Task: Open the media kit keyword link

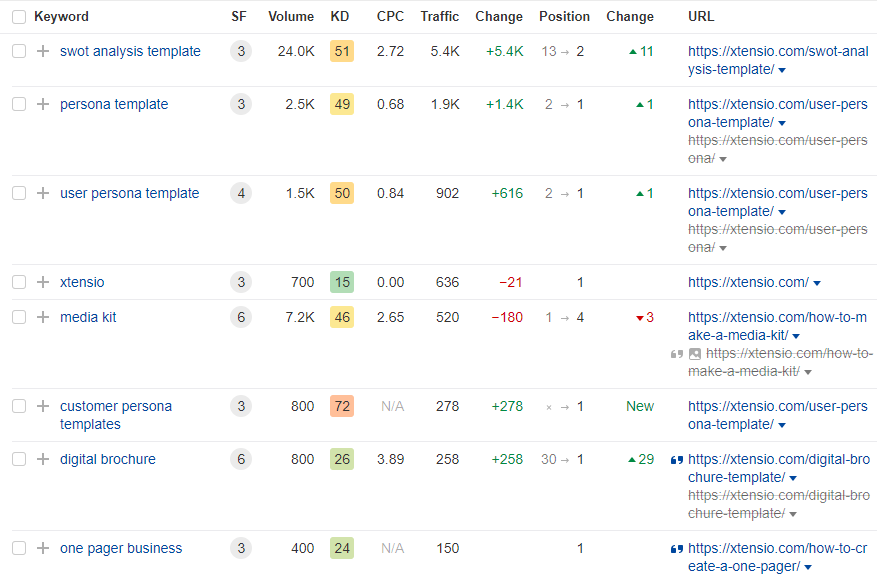Action: point(88,318)
